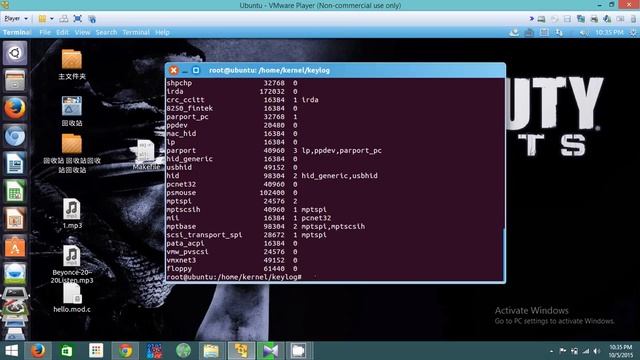Open Firefox in the Windows taskbar
The image size is (640, 360).
click(x=38, y=351)
